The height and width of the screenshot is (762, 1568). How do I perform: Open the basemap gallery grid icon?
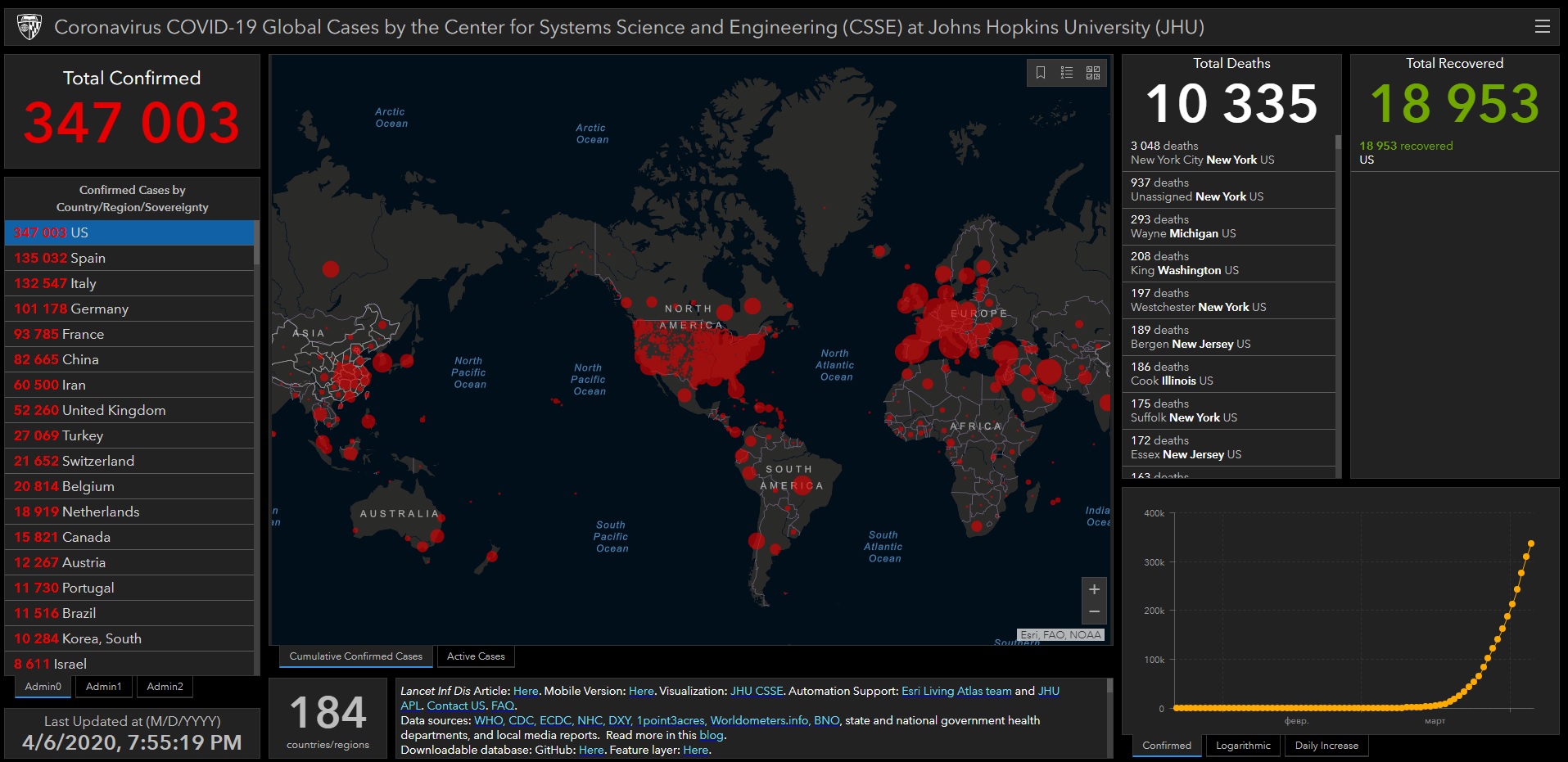[x=1093, y=73]
